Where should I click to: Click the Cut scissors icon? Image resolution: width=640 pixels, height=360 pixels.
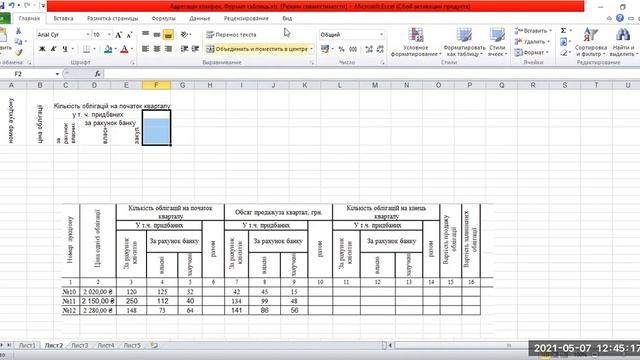(x=18, y=31)
